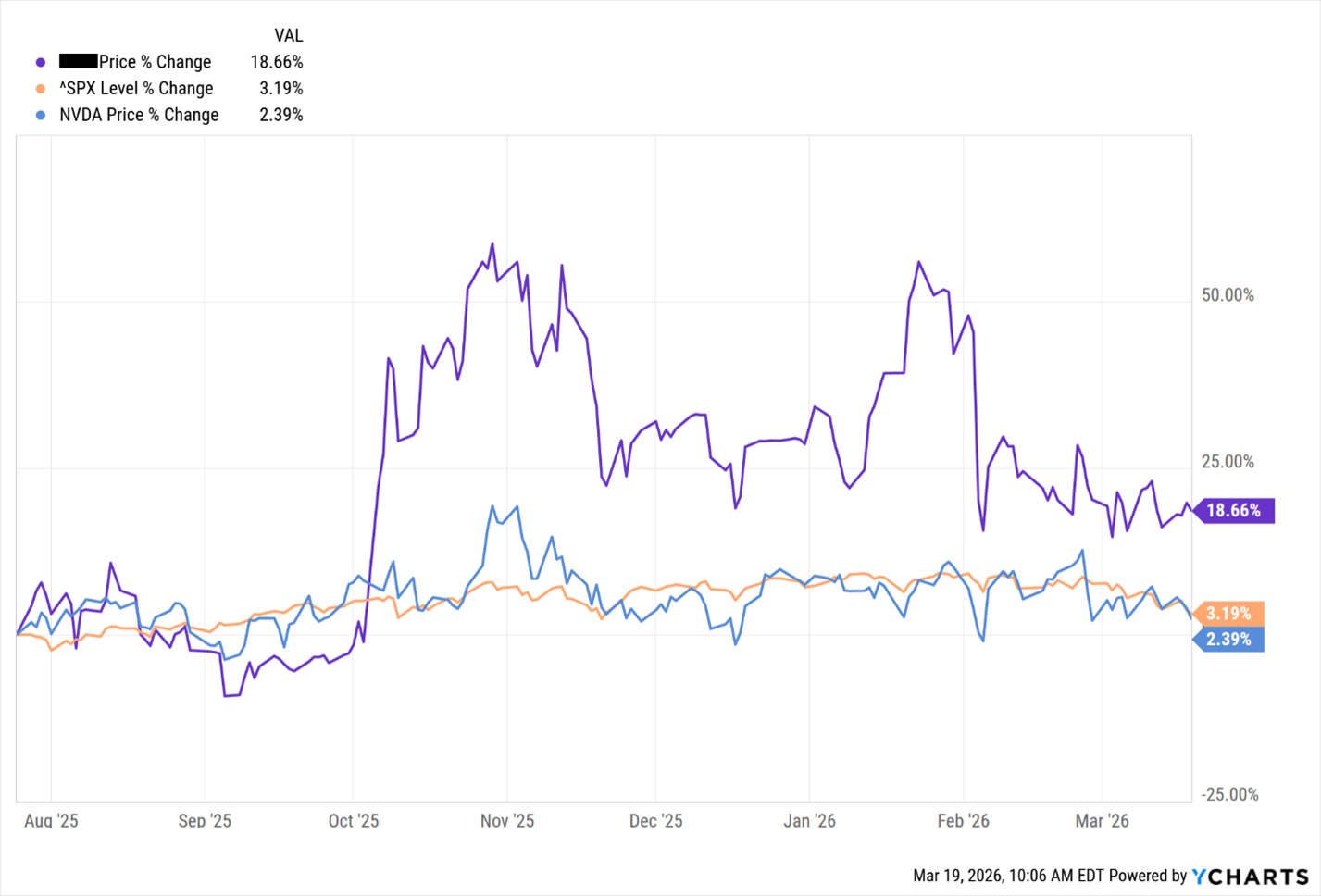Click the Mar '26 x-axis label

(x=1103, y=821)
